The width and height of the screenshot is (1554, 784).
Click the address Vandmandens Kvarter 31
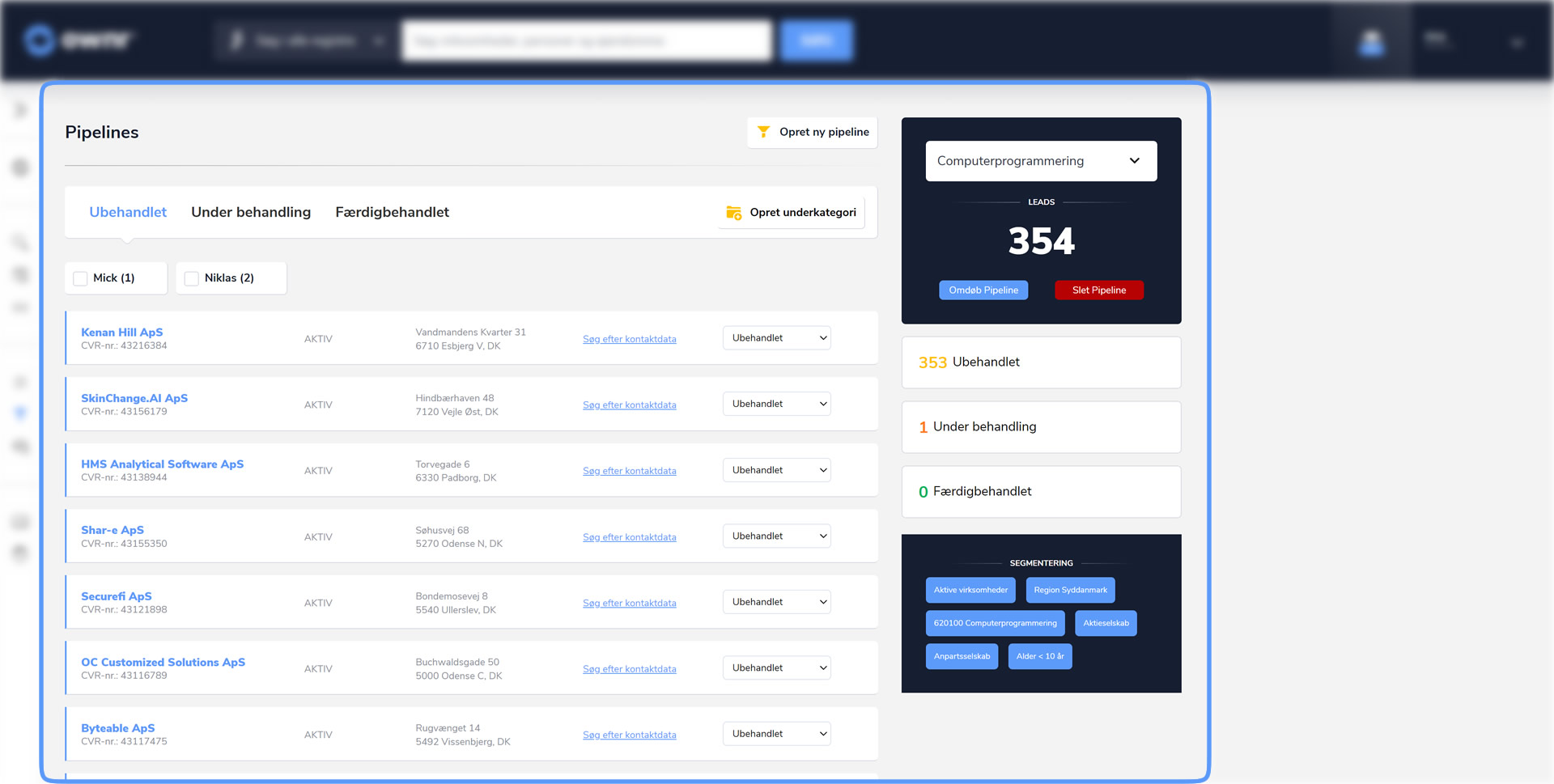[470, 333]
